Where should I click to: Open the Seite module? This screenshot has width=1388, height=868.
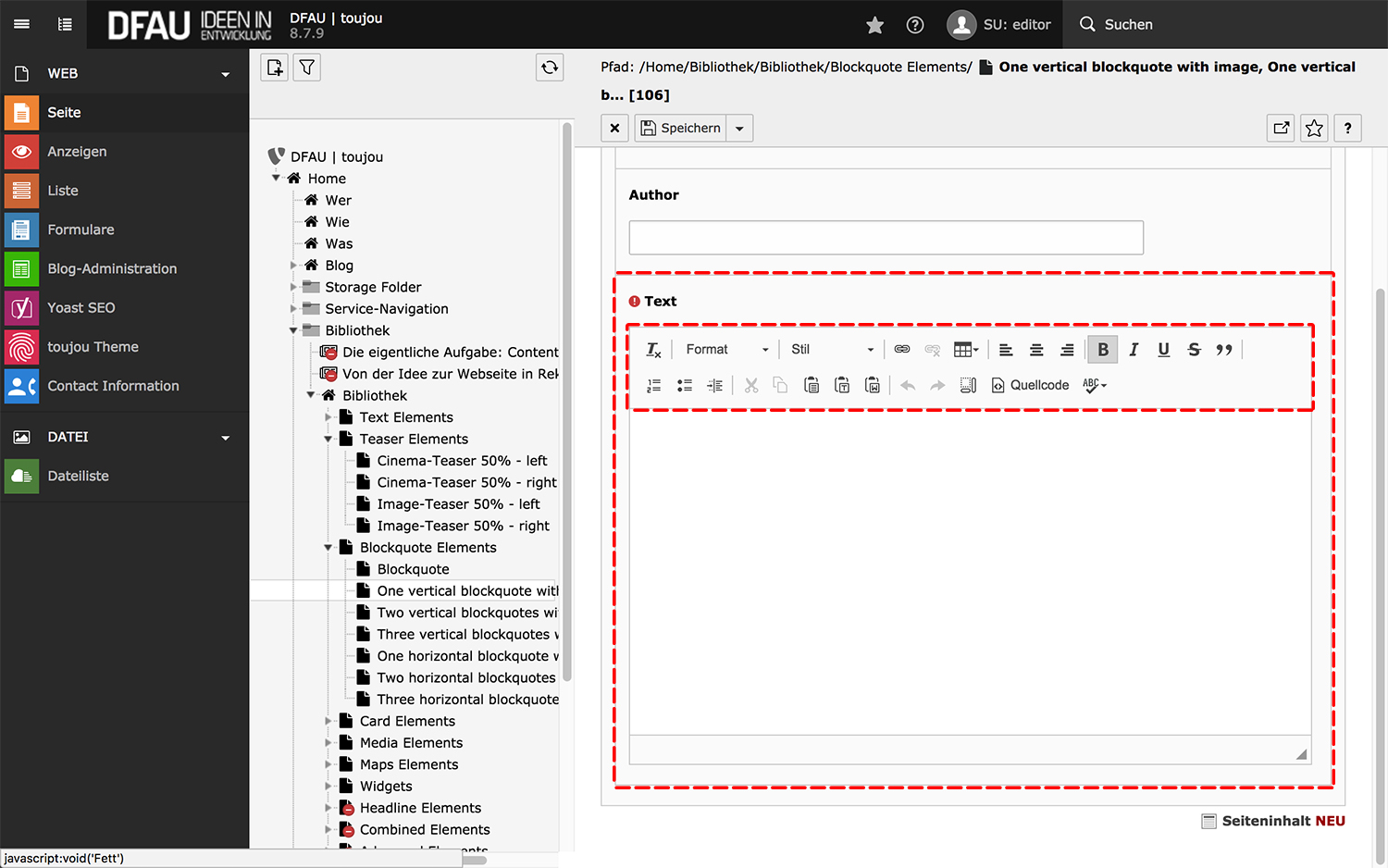[124, 113]
